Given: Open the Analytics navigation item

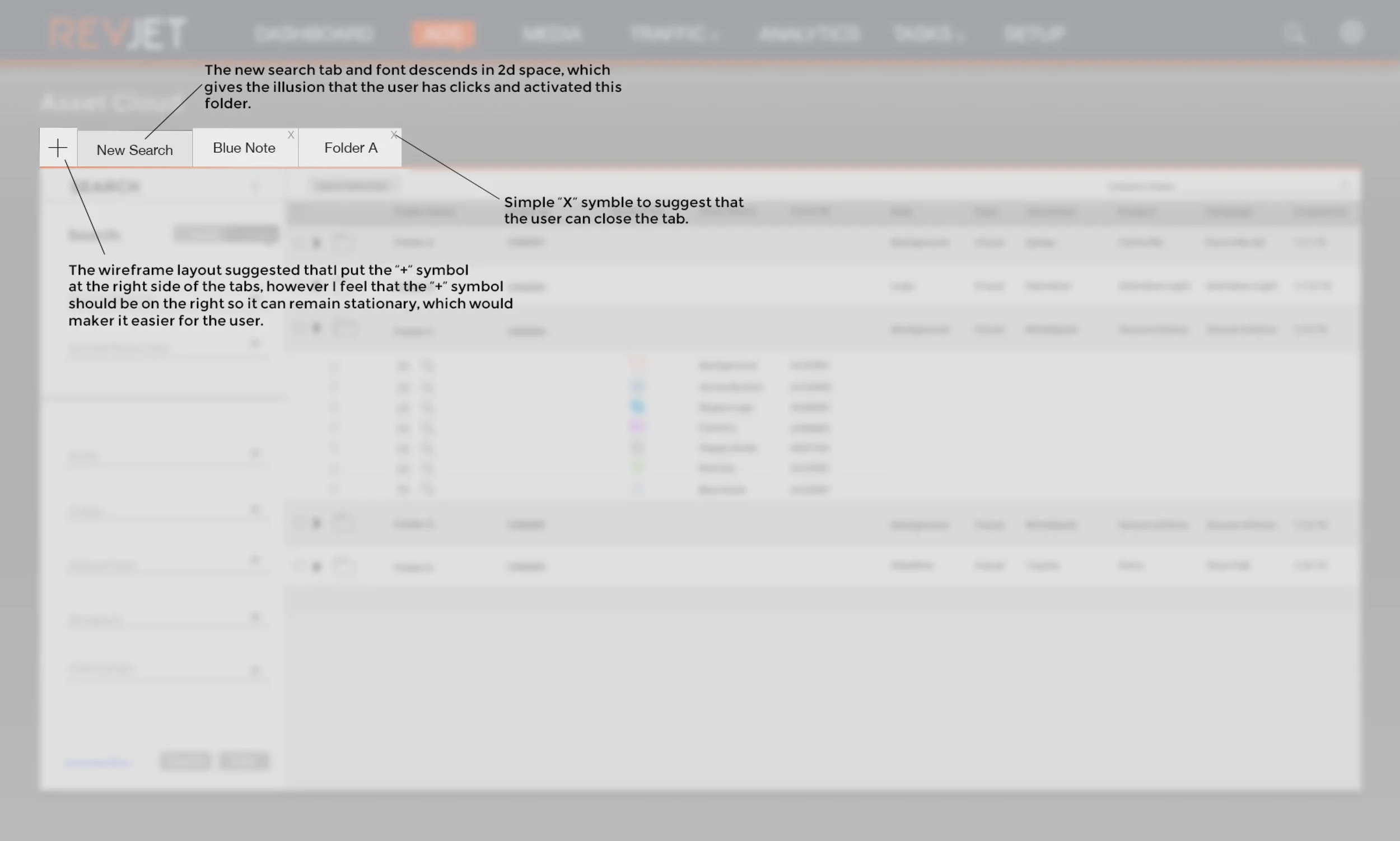Looking at the screenshot, I should pos(809,34).
